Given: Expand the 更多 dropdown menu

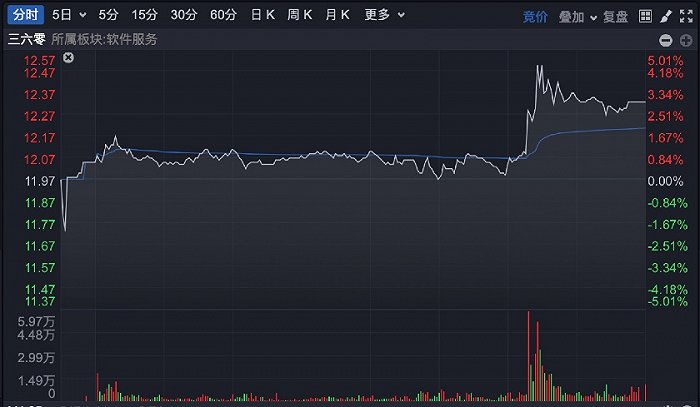Looking at the screenshot, I should (x=401, y=15).
